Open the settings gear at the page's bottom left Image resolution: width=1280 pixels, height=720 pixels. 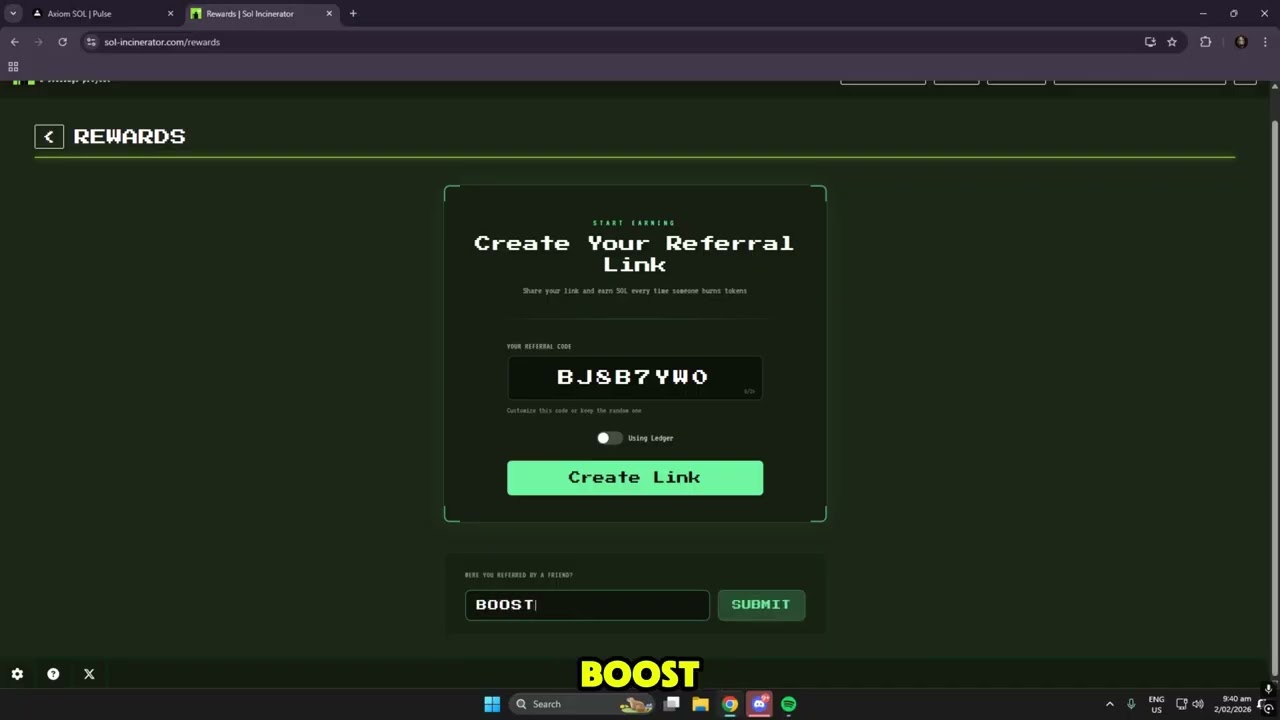[x=17, y=674]
